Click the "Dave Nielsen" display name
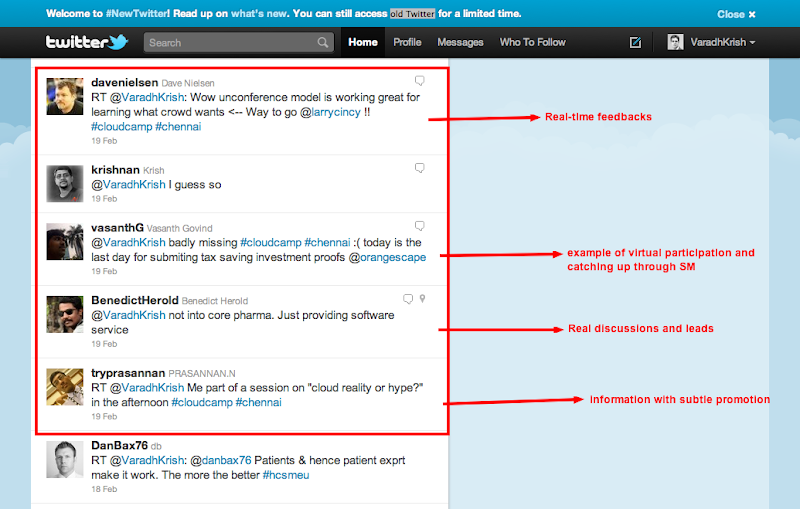800x509 pixels. coord(188,83)
